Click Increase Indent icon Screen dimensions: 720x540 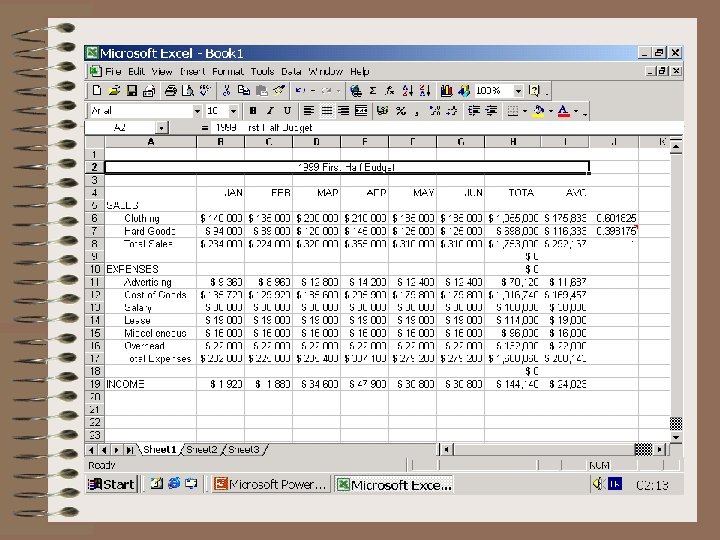click(x=491, y=111)
